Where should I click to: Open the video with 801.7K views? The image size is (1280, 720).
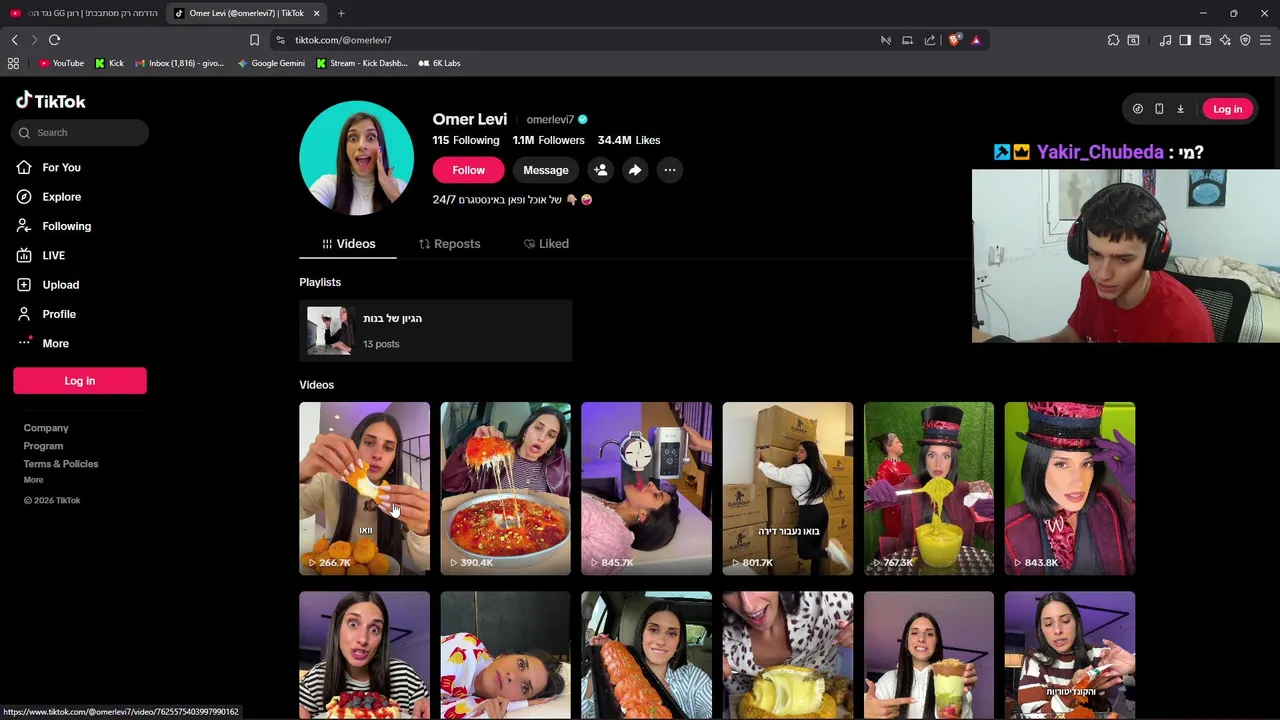788,488
